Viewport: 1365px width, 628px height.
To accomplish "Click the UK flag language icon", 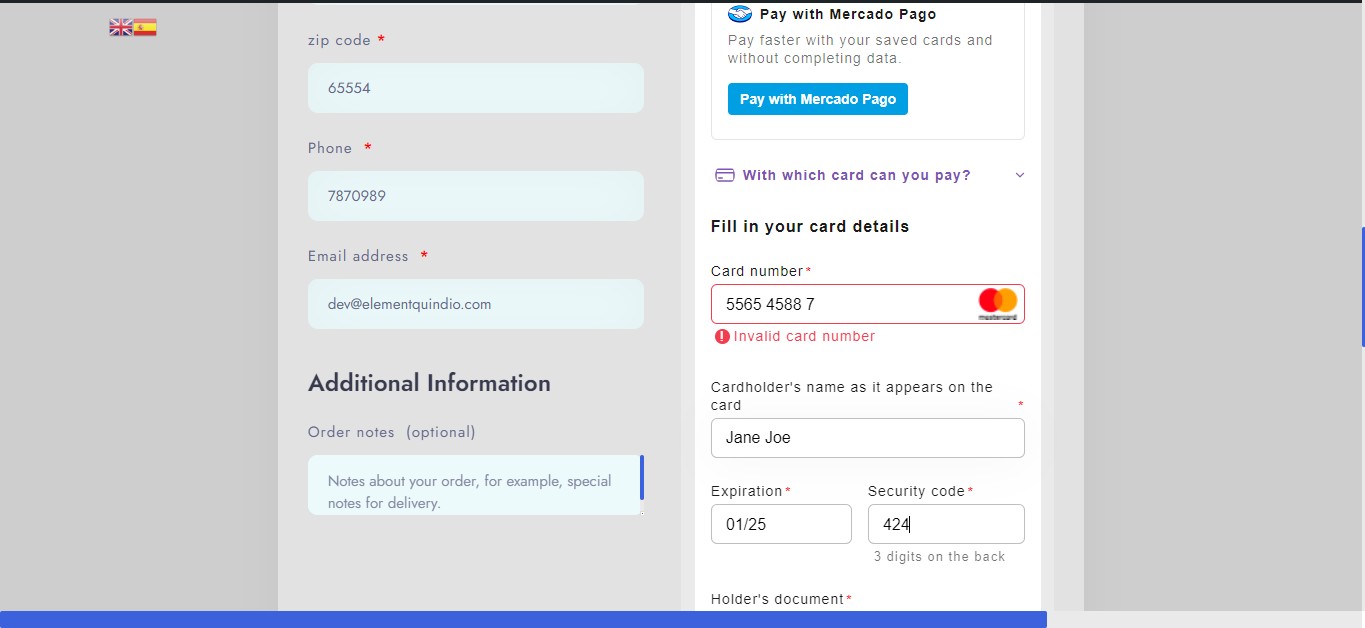I will (x=120, y=26).
